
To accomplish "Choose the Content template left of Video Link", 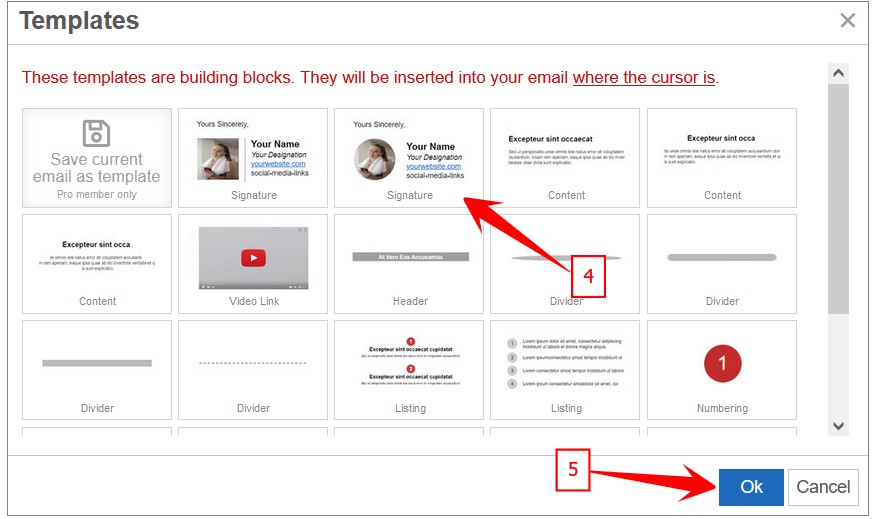I will pyautogui.click(x=97, y=264).
